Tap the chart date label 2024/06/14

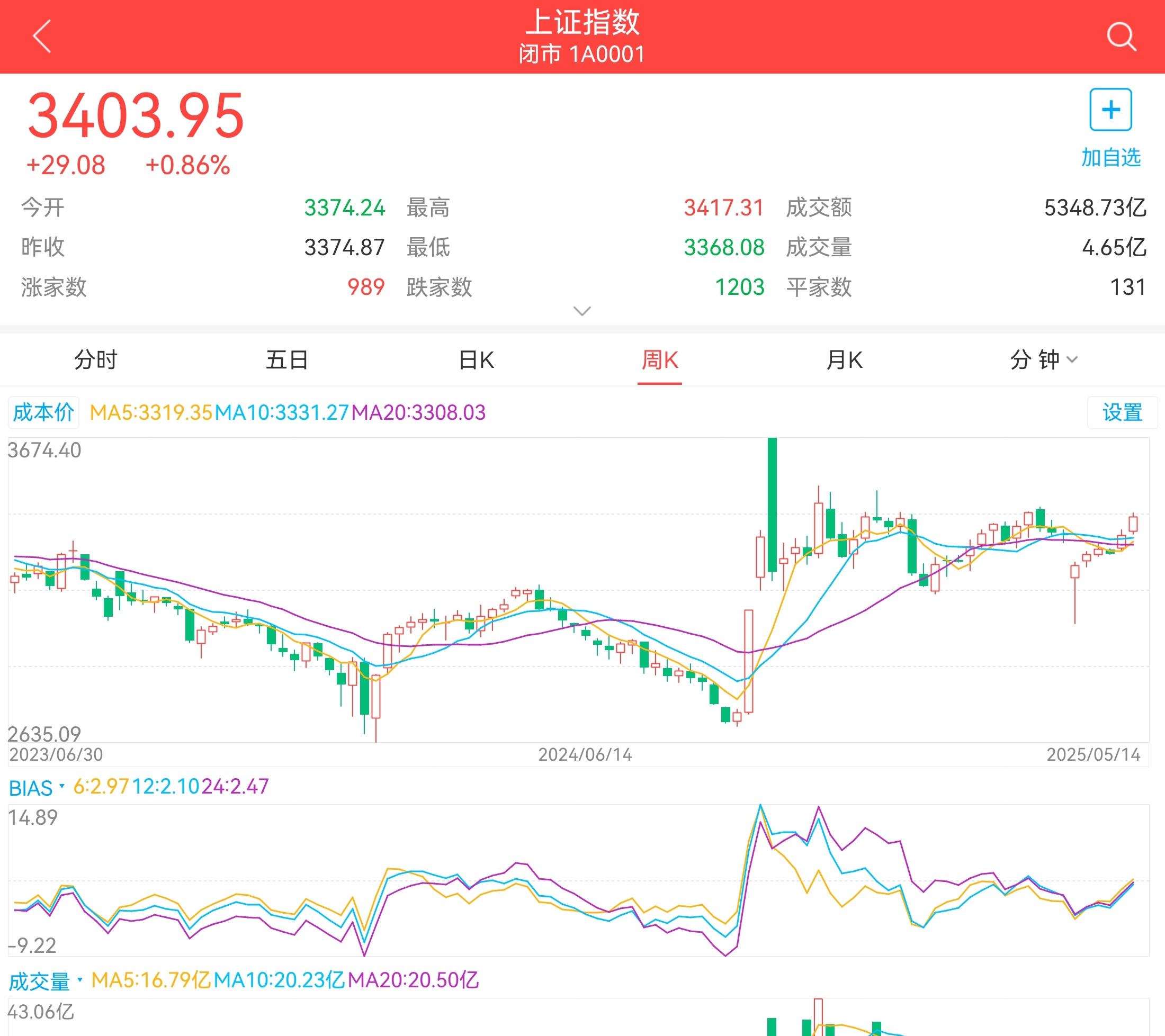585,754
